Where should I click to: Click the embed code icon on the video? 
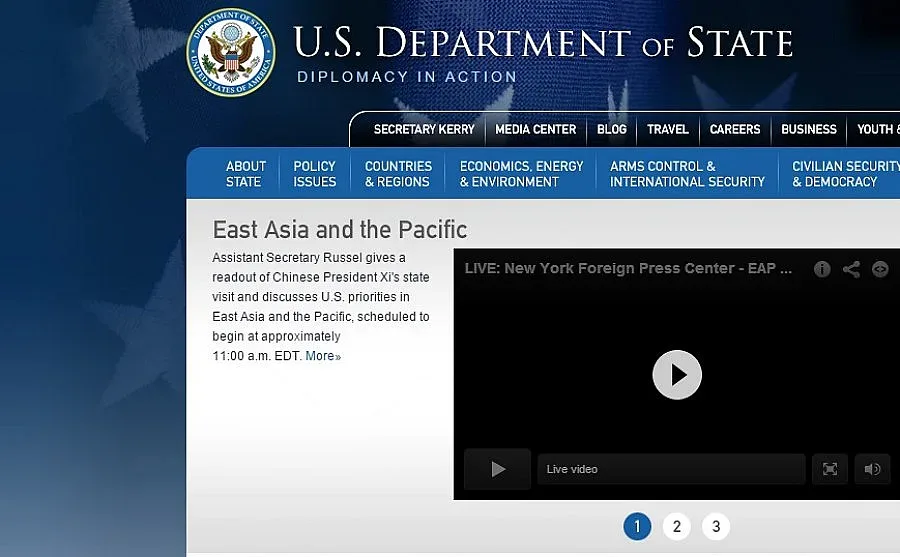click(880, 269)
